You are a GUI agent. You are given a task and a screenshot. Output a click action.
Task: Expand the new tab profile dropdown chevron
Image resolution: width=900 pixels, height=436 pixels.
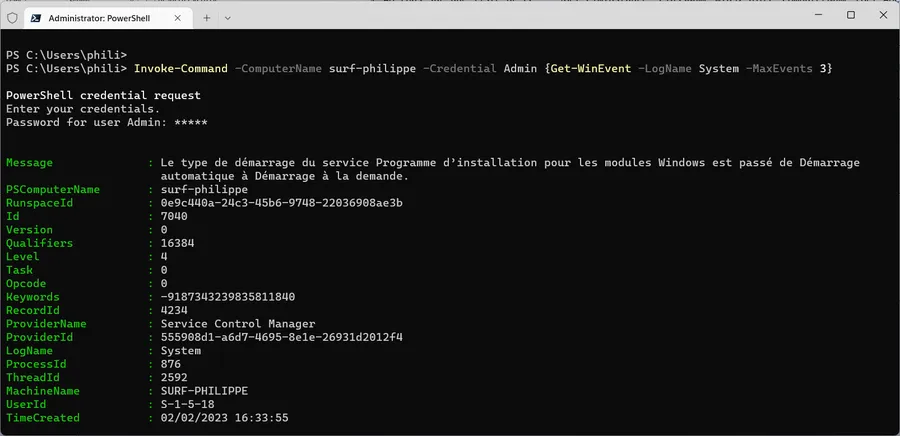pos(228,18)
